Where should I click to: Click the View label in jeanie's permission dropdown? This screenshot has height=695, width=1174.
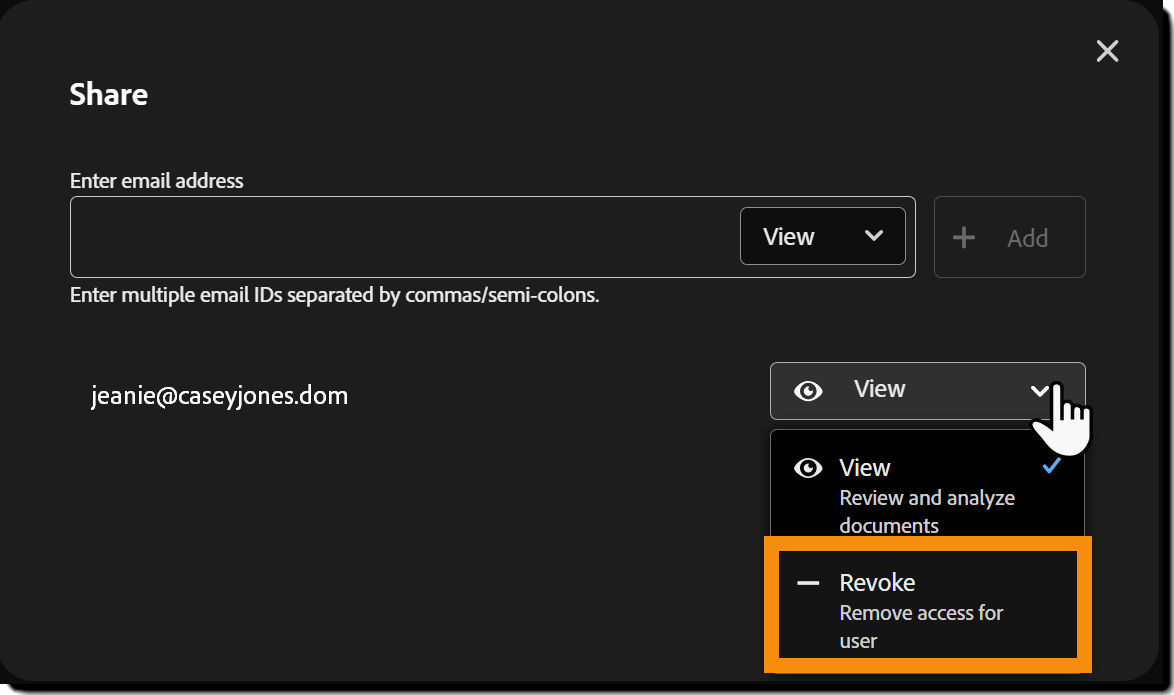[880, 389]
